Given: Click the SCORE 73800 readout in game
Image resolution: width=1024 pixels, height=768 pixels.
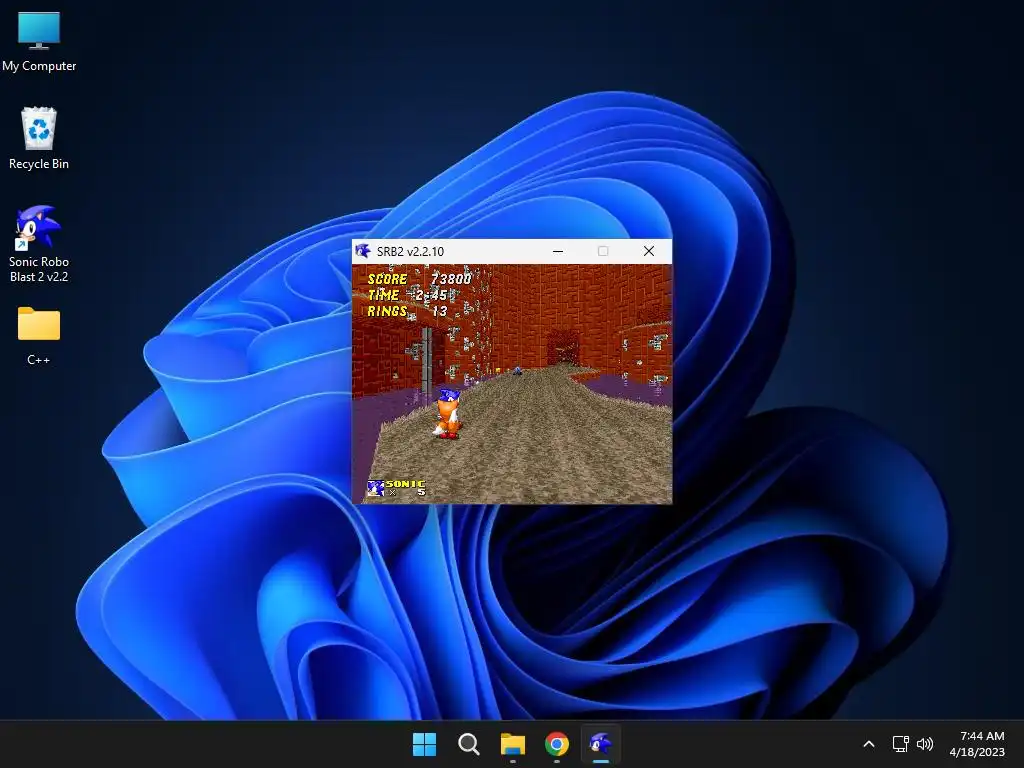Looking at the screenshot, I should [x=419, y=279].
